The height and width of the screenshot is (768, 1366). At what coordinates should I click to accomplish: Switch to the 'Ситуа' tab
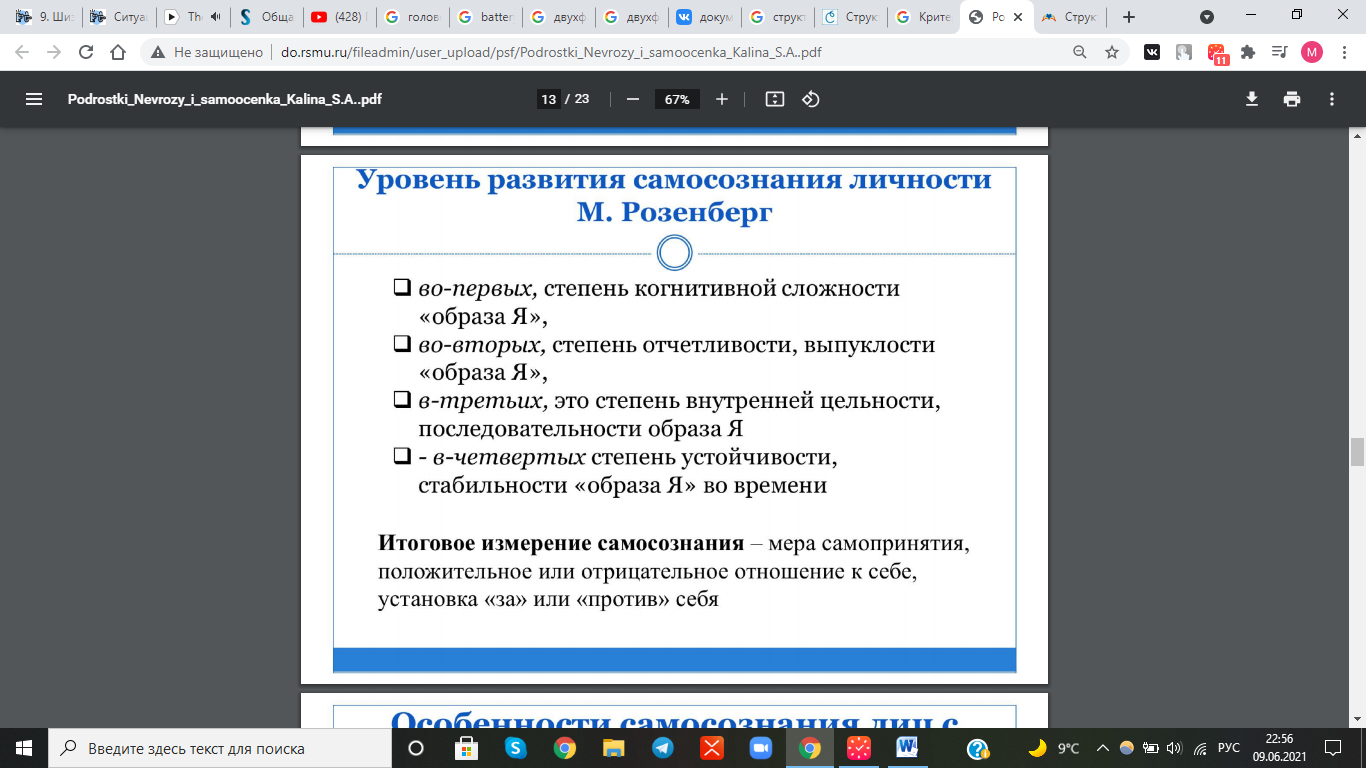pos(118,17)
